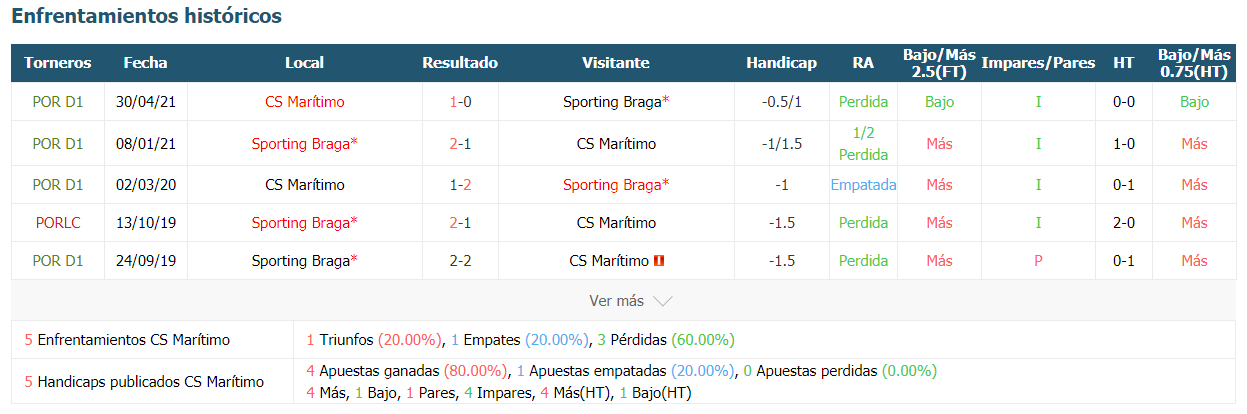Open Sporting Braga local team on 08/01/21
This screenshot has width=1247, height=414.
305,144
